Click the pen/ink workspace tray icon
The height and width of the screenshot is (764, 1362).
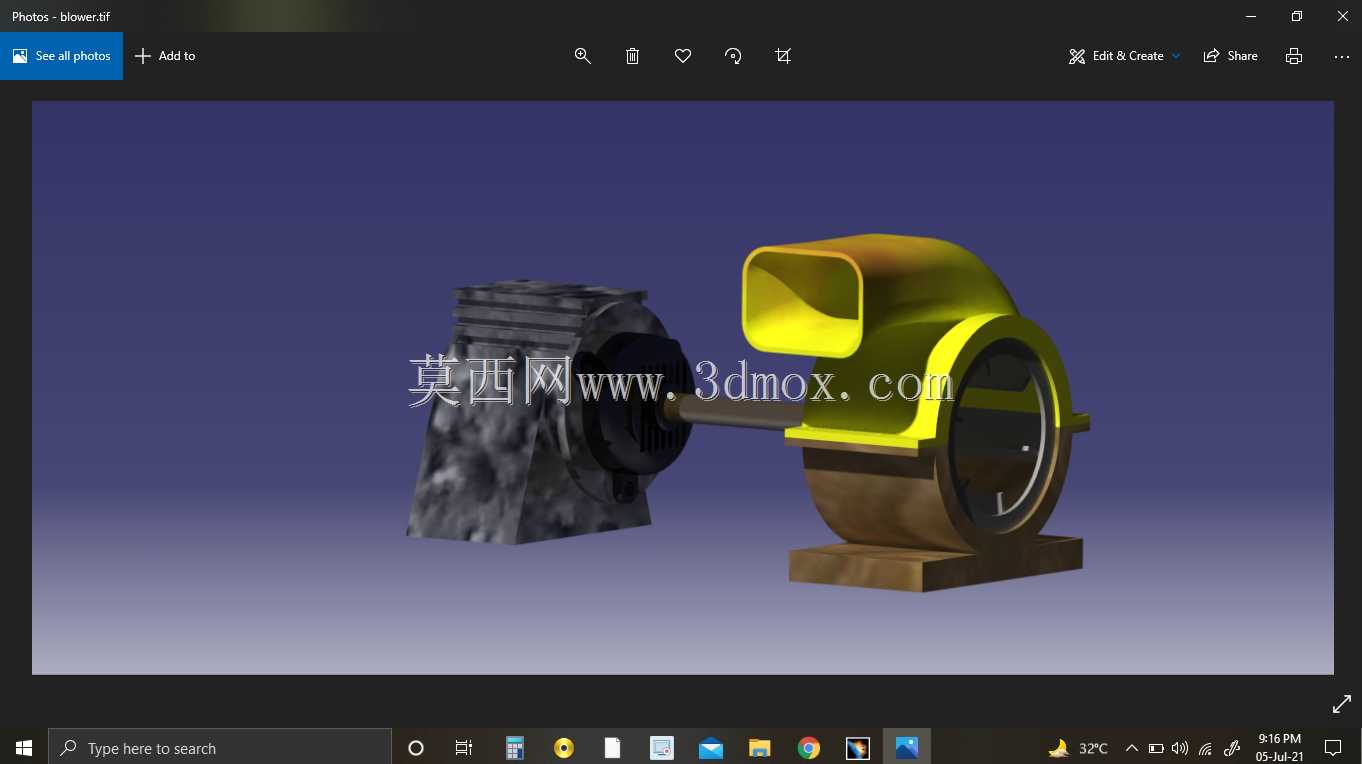[1232, 747]
